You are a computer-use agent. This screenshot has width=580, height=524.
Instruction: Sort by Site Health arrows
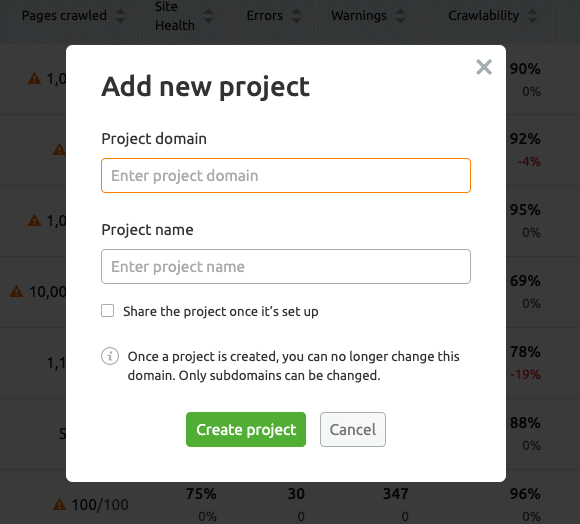tap(209, 16)
